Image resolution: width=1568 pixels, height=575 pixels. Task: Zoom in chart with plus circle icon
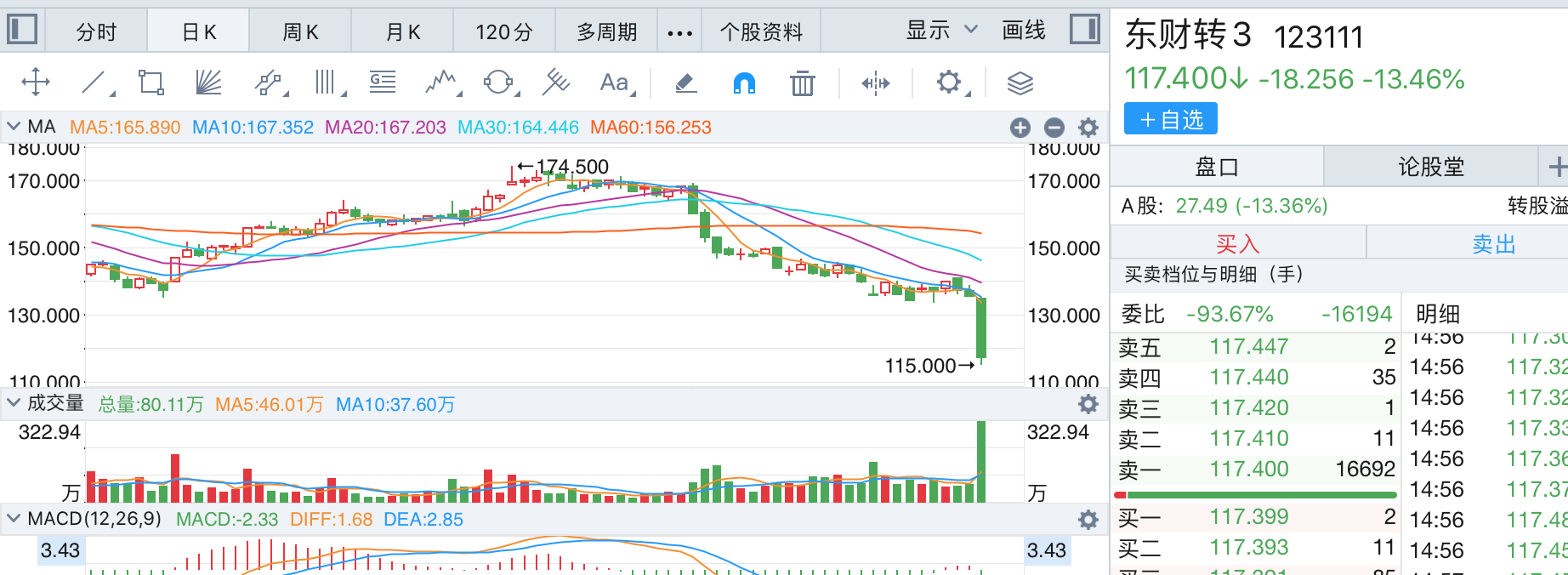tap(1020, 128)
